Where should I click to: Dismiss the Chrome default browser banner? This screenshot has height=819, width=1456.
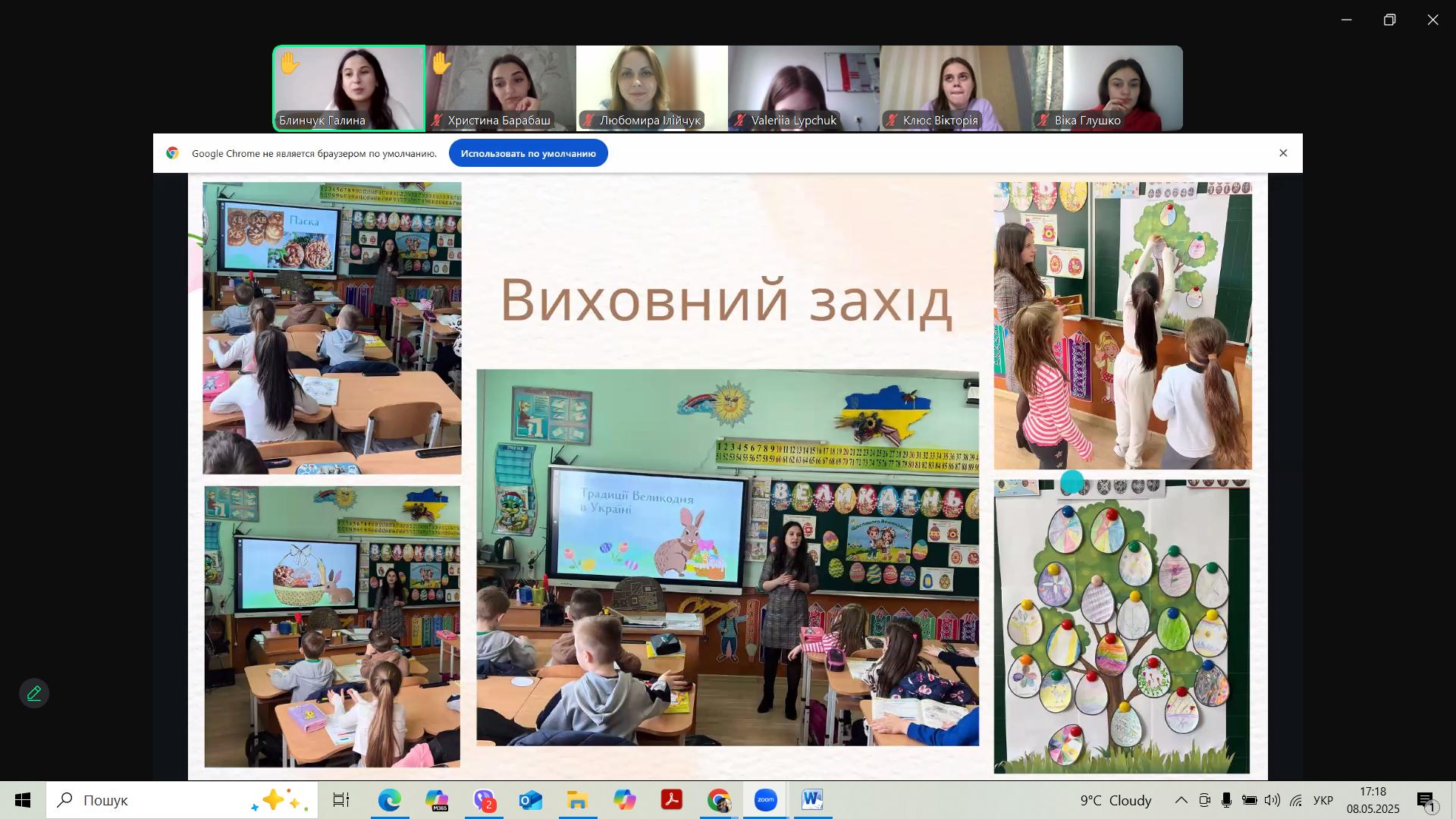point(1283,152)
